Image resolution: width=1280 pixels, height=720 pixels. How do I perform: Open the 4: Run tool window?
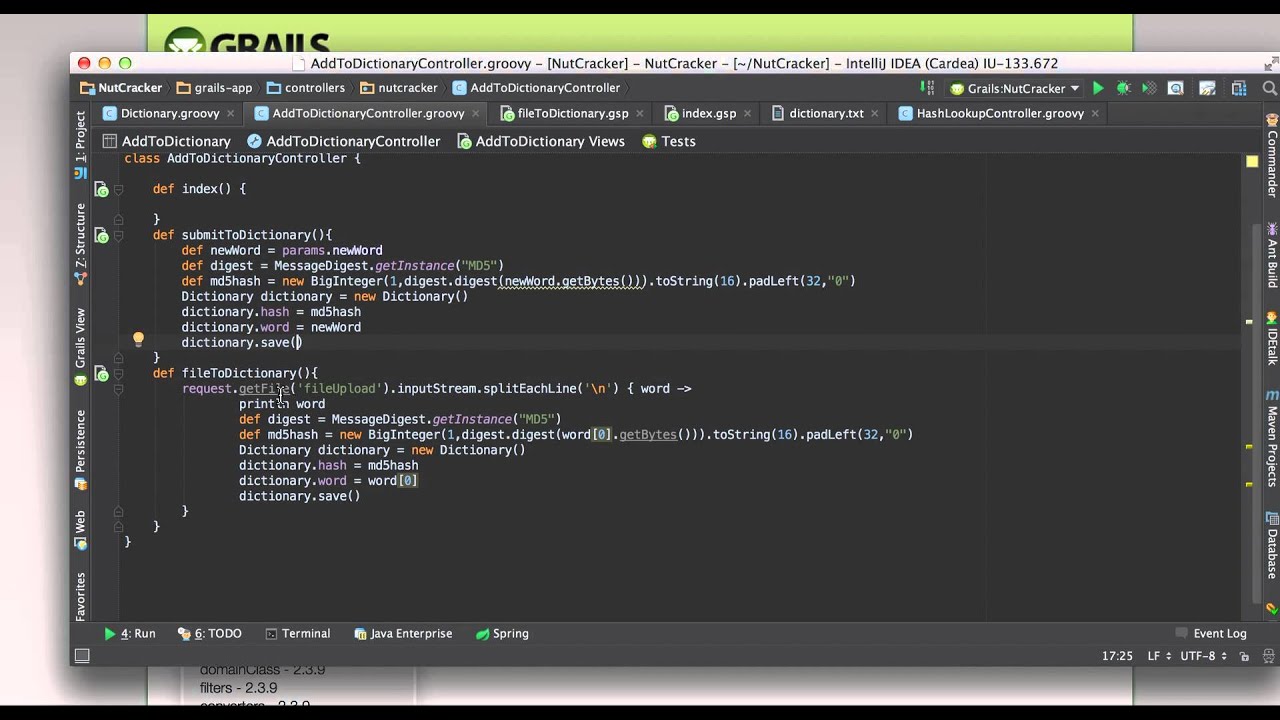point(130,634)
